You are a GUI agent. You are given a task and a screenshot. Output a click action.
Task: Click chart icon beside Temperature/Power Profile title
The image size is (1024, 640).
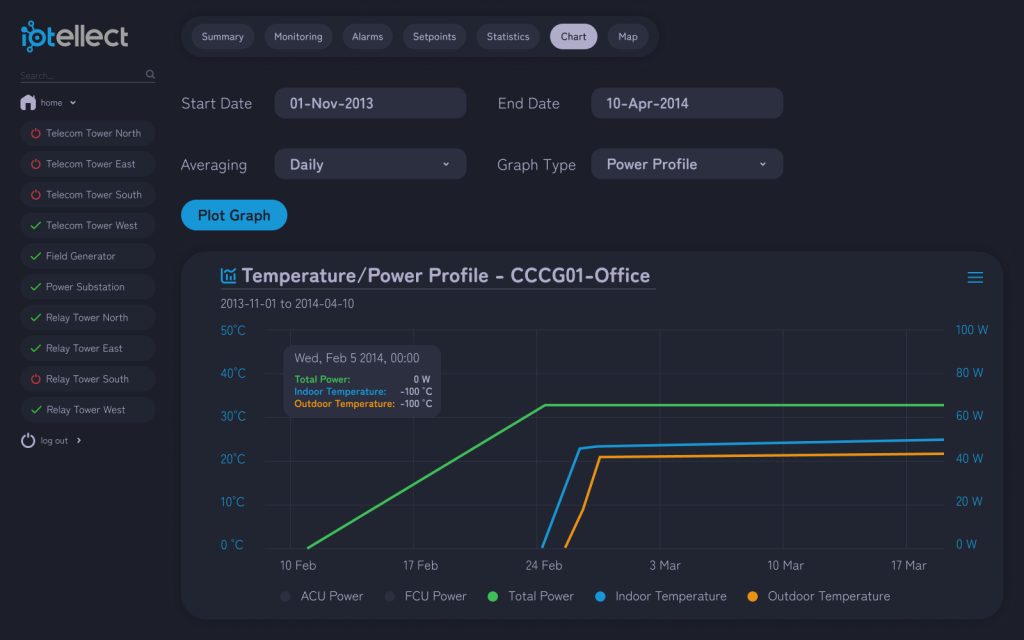(229, 276)
